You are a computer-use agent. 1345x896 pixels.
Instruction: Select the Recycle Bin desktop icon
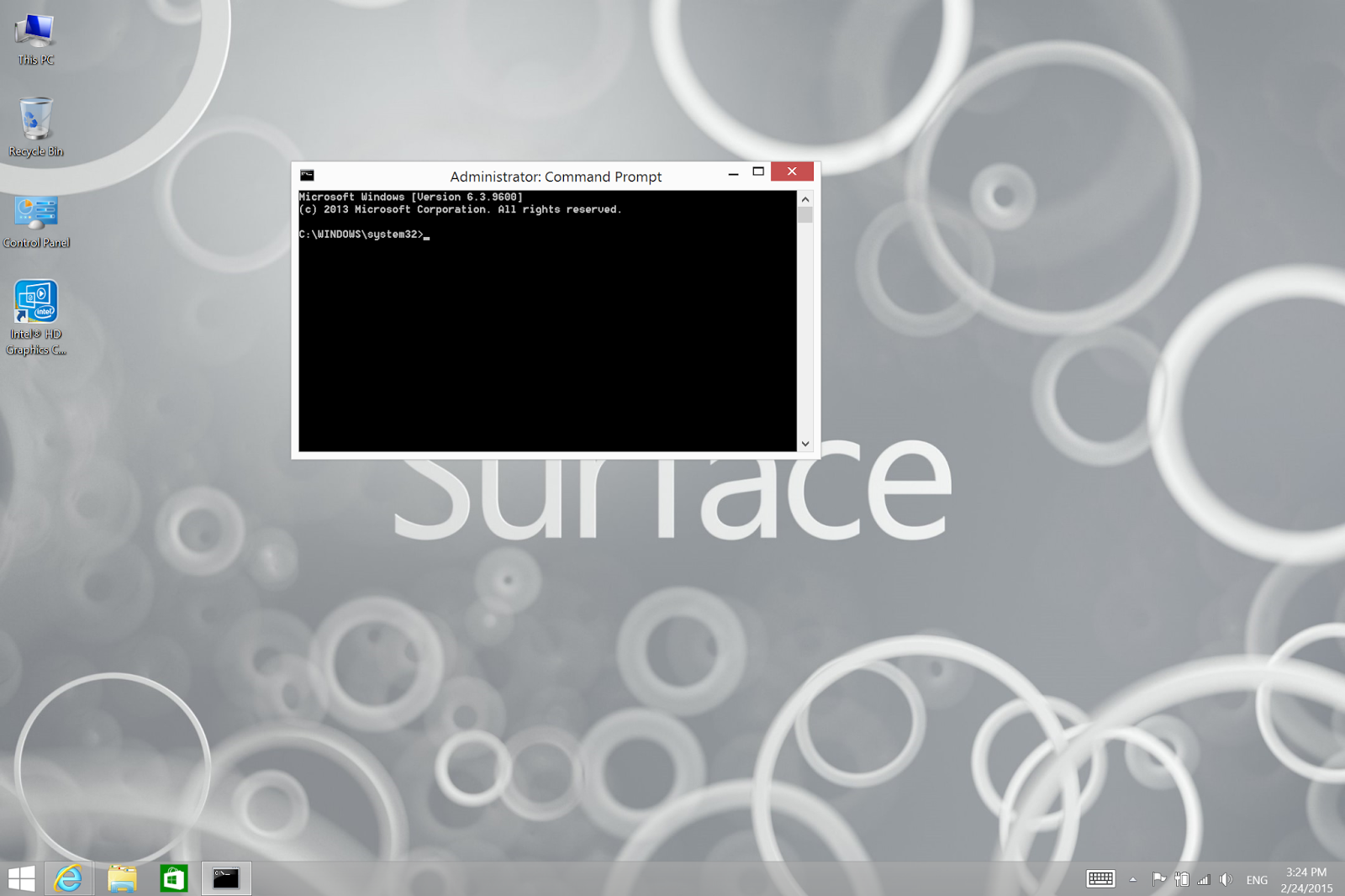(35, 127)
